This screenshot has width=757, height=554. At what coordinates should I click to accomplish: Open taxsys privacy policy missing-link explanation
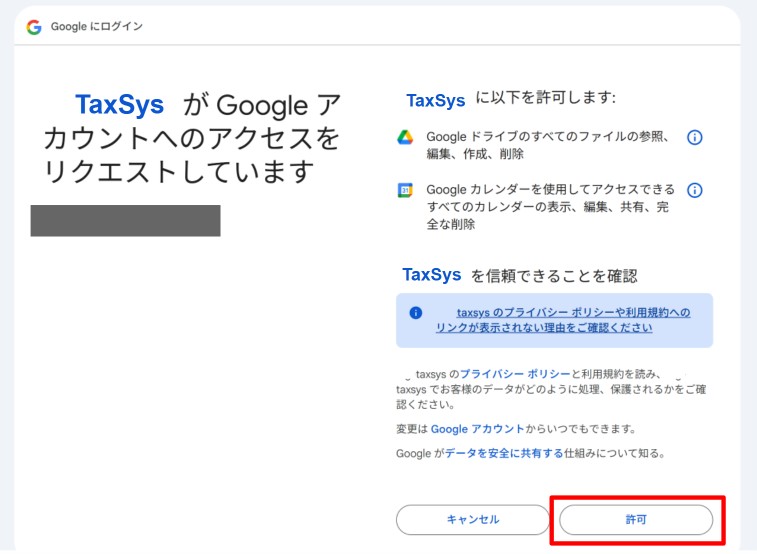pyautogui.click(x=563, y=320)
